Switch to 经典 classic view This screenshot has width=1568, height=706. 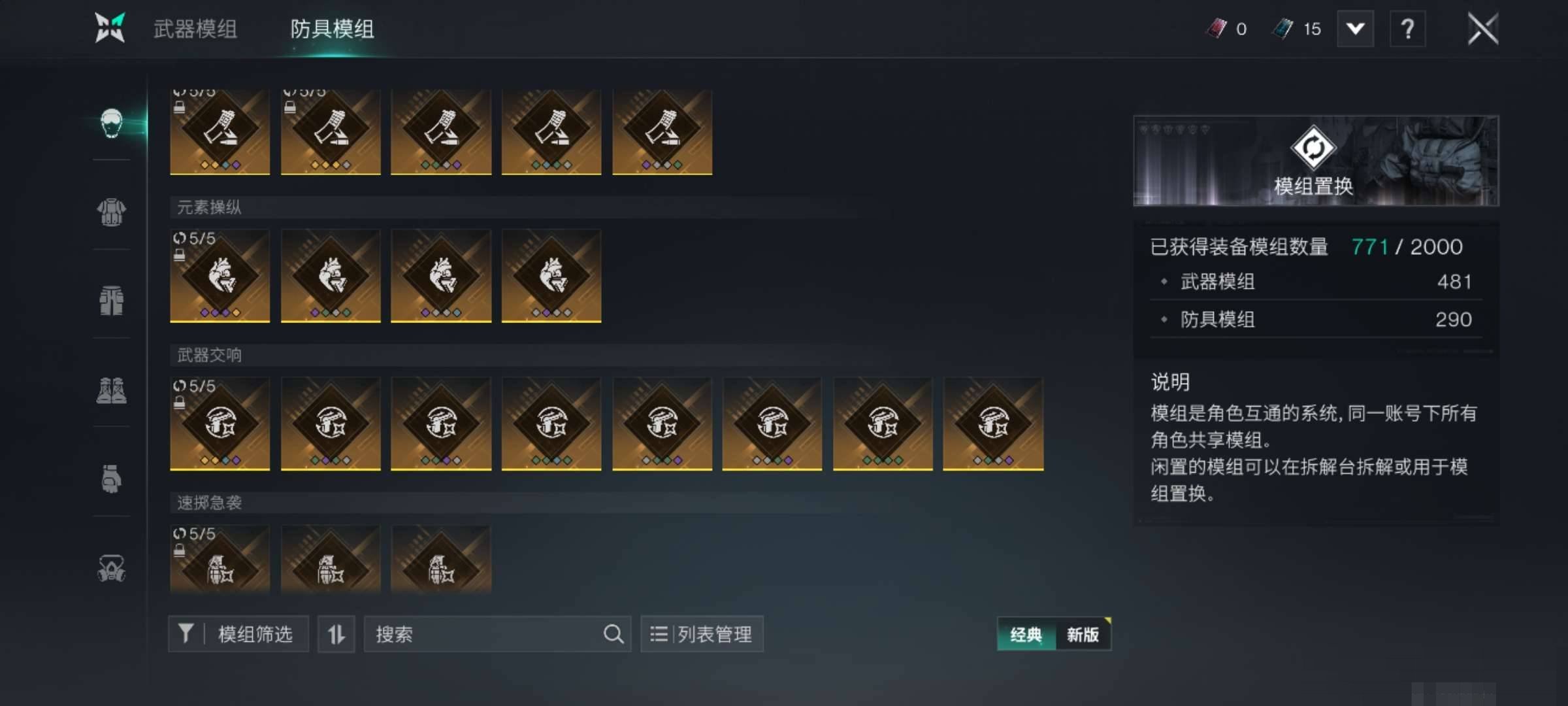click(1026, 634)
